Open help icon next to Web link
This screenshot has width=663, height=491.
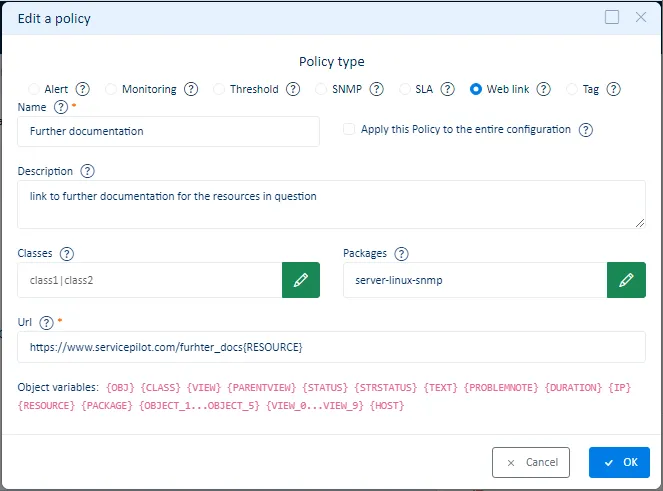coord(543,89)
